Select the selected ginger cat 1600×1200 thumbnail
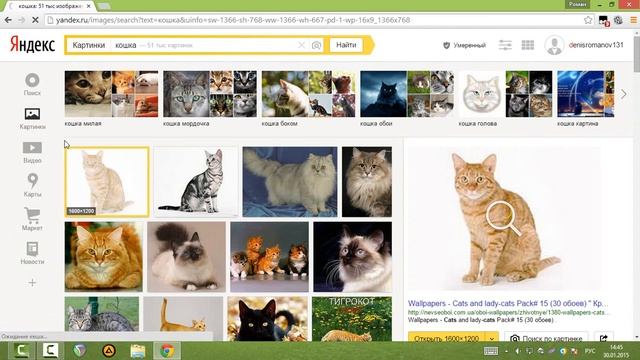 [107, 182]
